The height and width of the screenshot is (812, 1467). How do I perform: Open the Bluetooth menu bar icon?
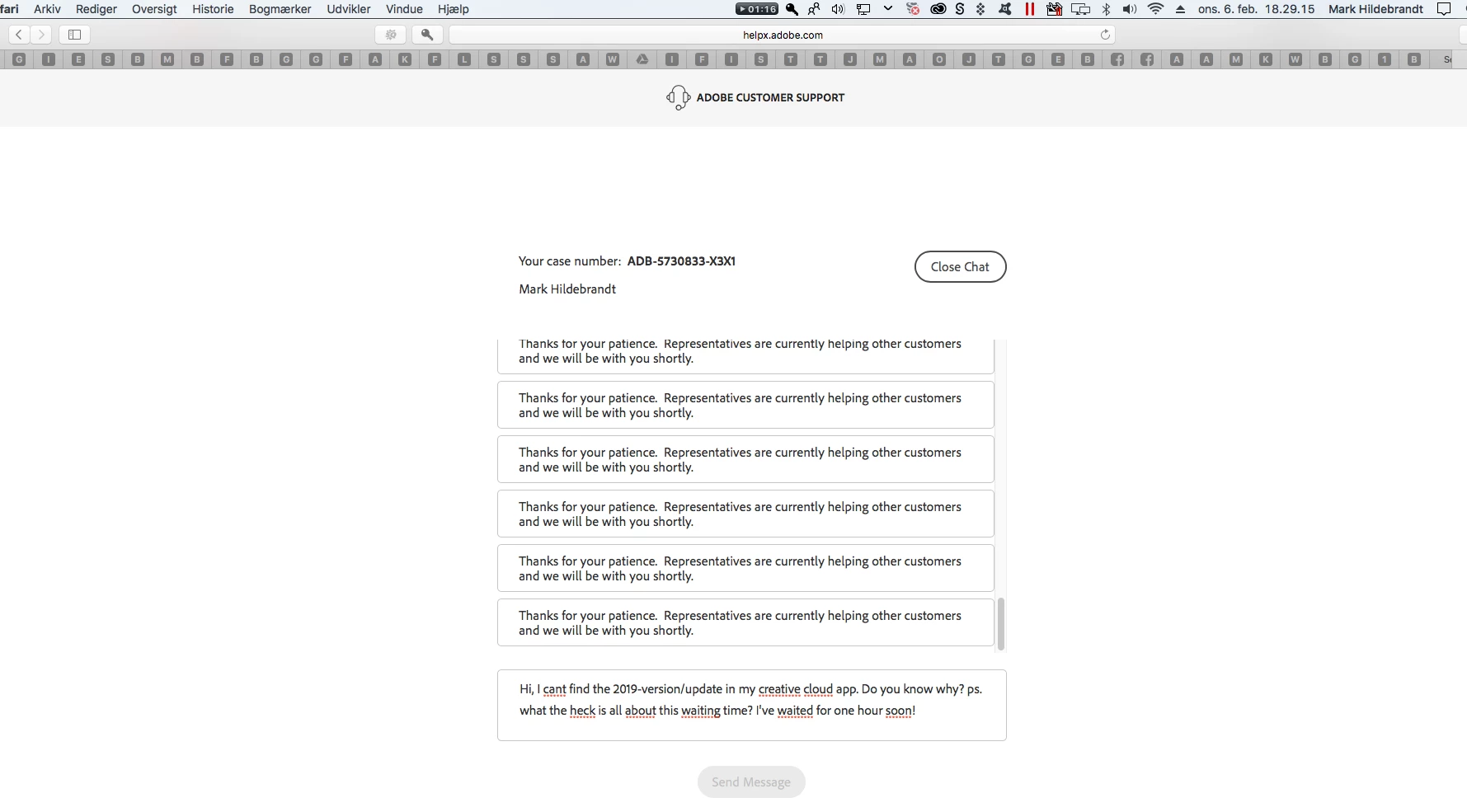pyautogui.click(x=1107, y=9)
